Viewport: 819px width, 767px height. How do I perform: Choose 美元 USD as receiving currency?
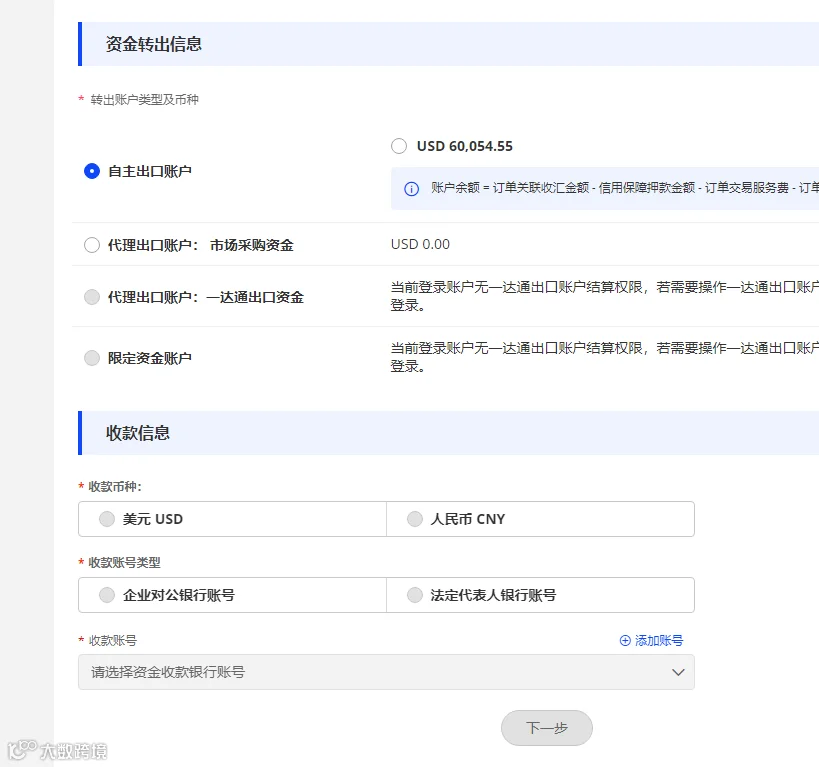[x=232, y=519]
